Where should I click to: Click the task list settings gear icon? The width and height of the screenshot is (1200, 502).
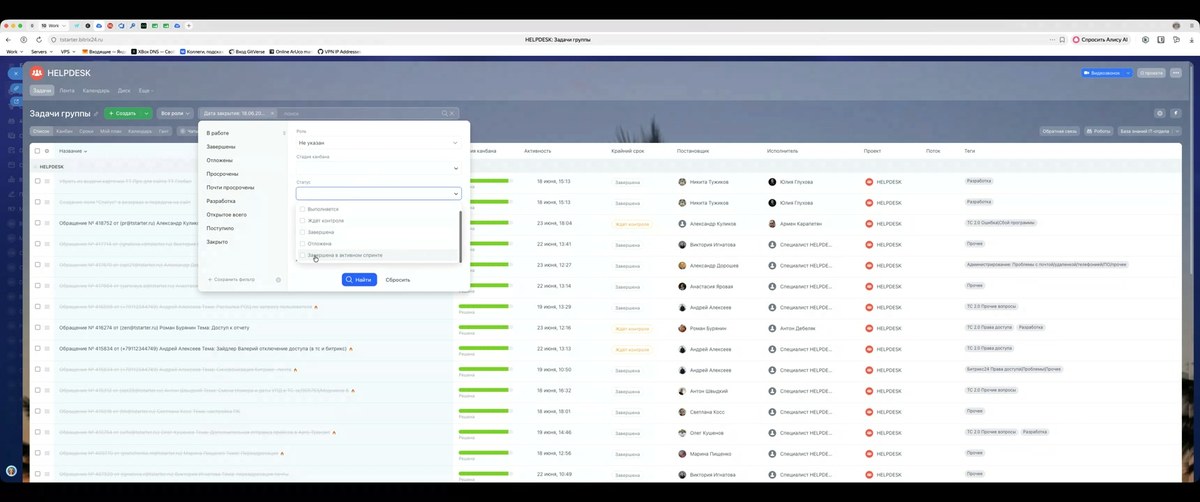click(x=1160, y=114)
